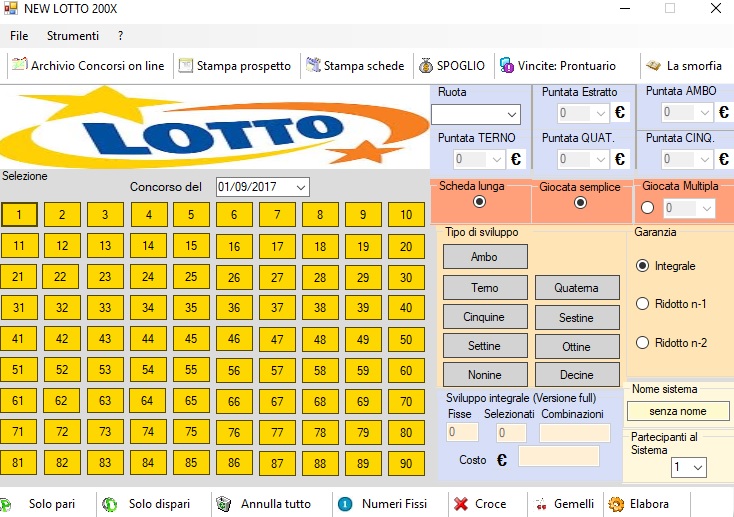Click the Stampa schede icon

click(x=313, y=66)
